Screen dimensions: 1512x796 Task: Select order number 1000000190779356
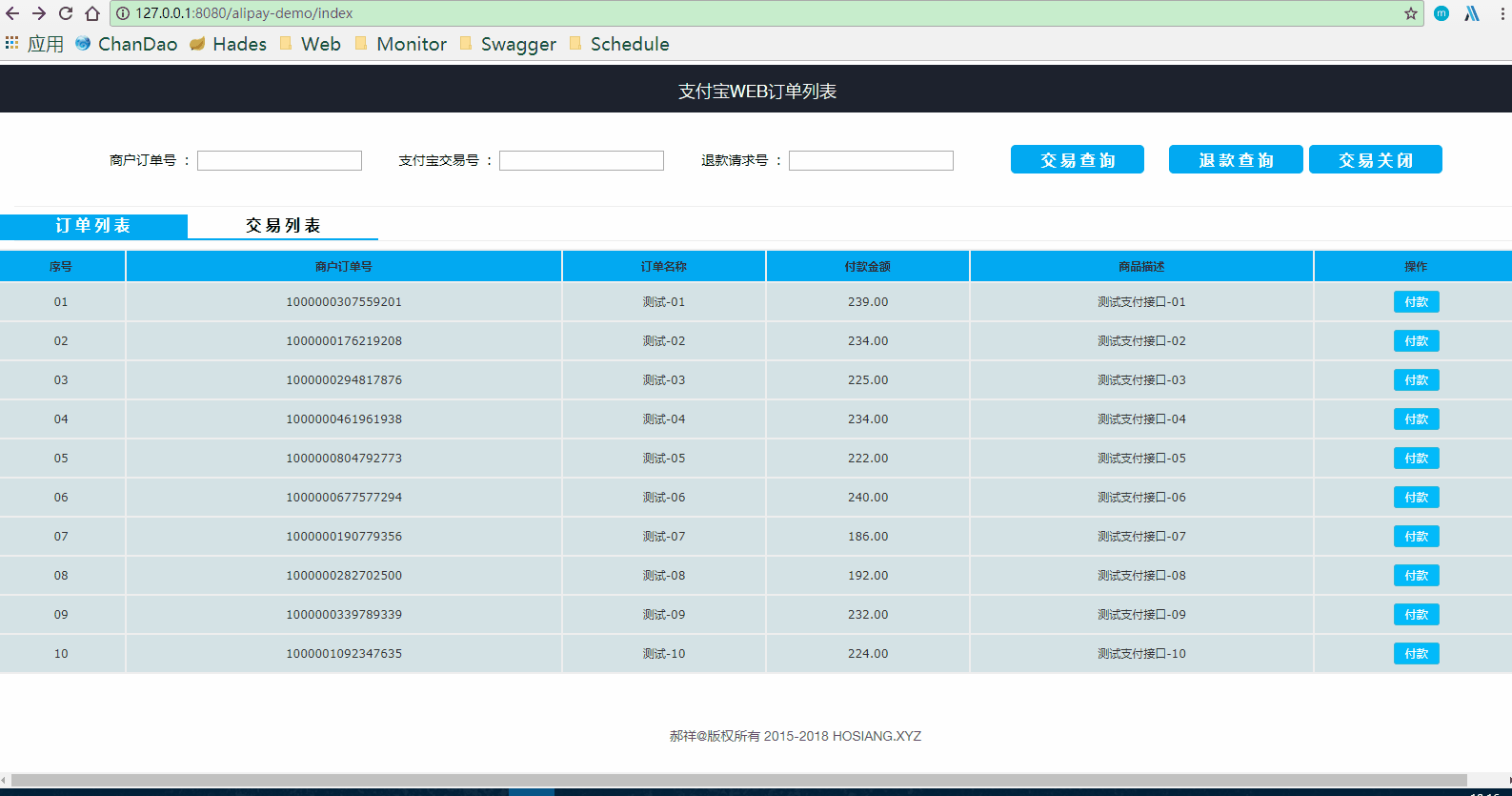tap(344, 537)
